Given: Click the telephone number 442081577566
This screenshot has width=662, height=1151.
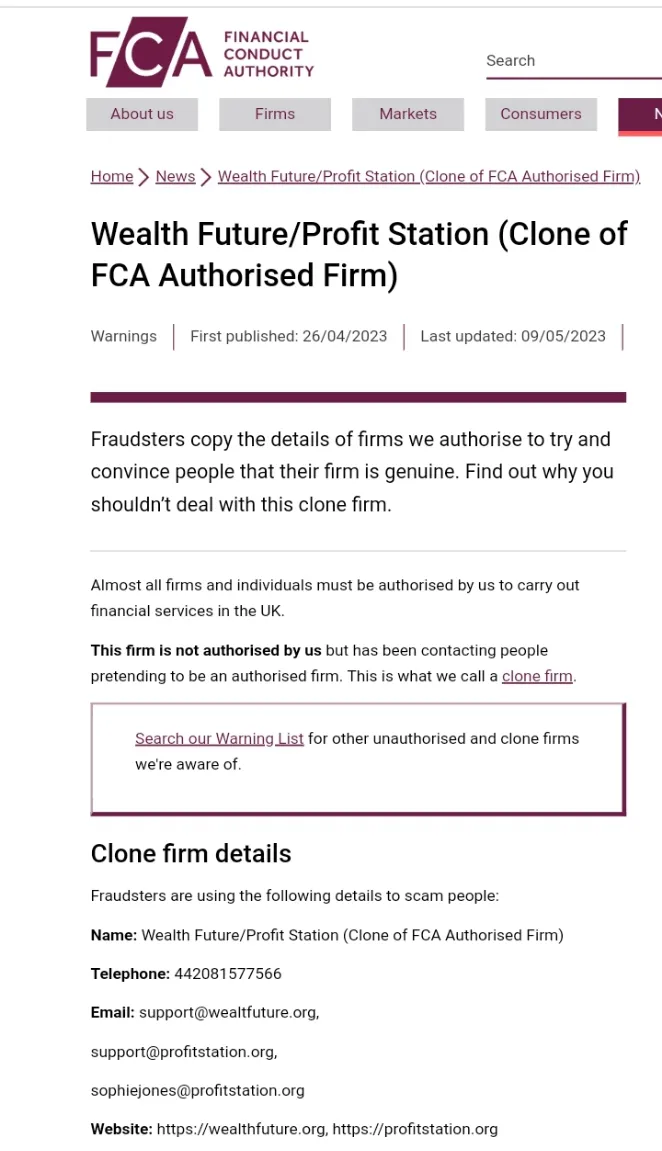Looking at the screenshot, I should tap(228, 974).
